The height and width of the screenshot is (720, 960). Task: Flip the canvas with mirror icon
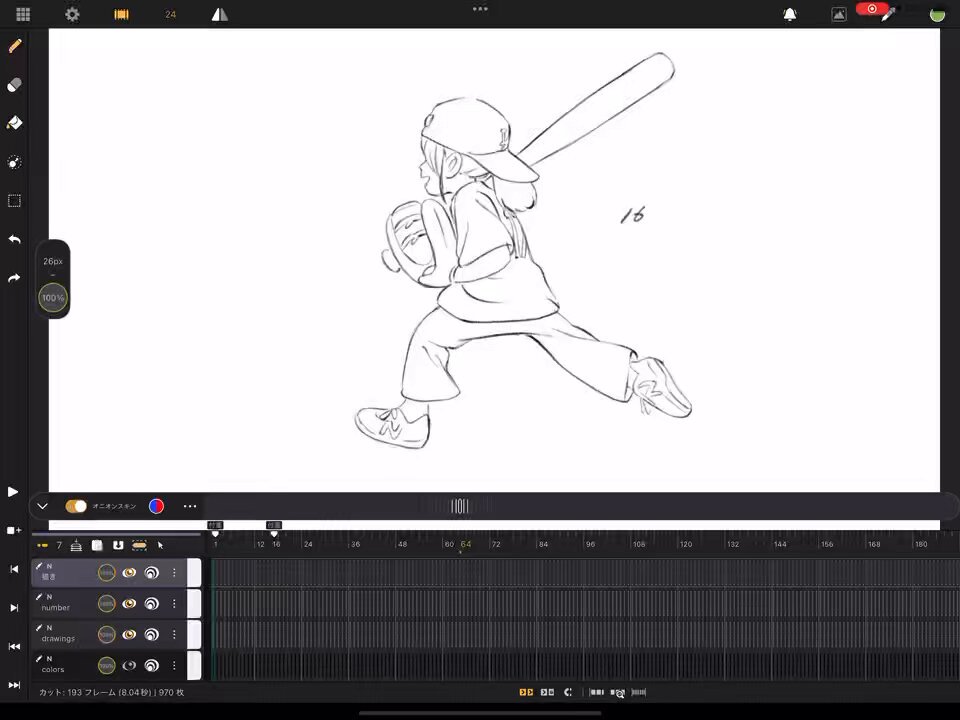pos(219,14)
